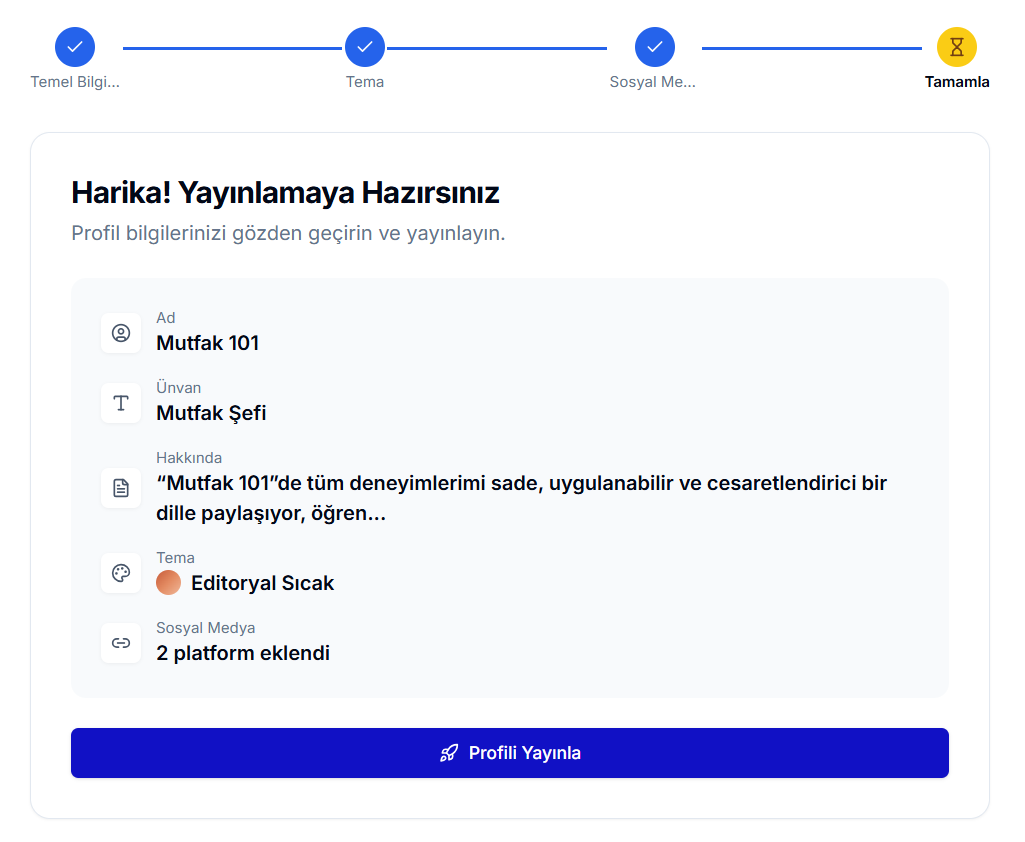Screen dimensions: 1025x842
Task: Click the '2 platform eklendi' text
Action: [x=243, y=653]
